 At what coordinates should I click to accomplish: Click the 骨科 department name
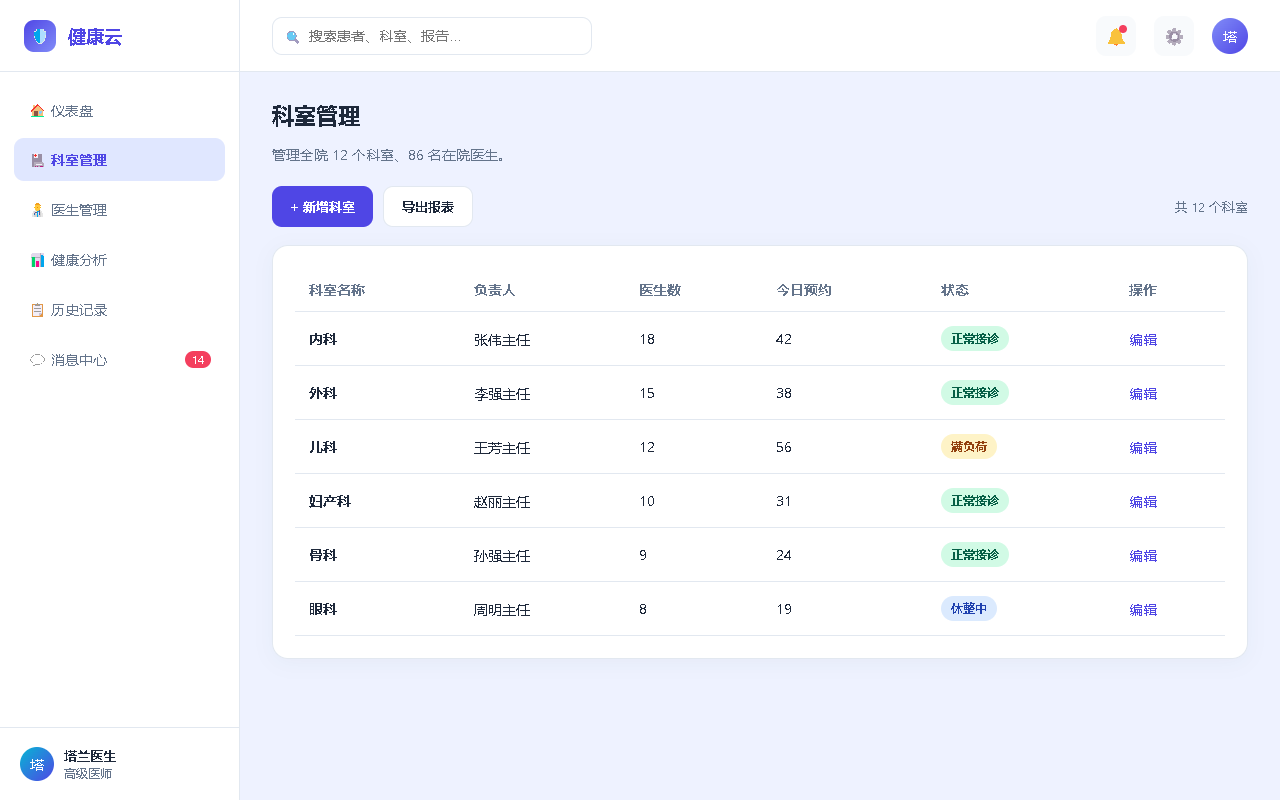pos(323,556)
